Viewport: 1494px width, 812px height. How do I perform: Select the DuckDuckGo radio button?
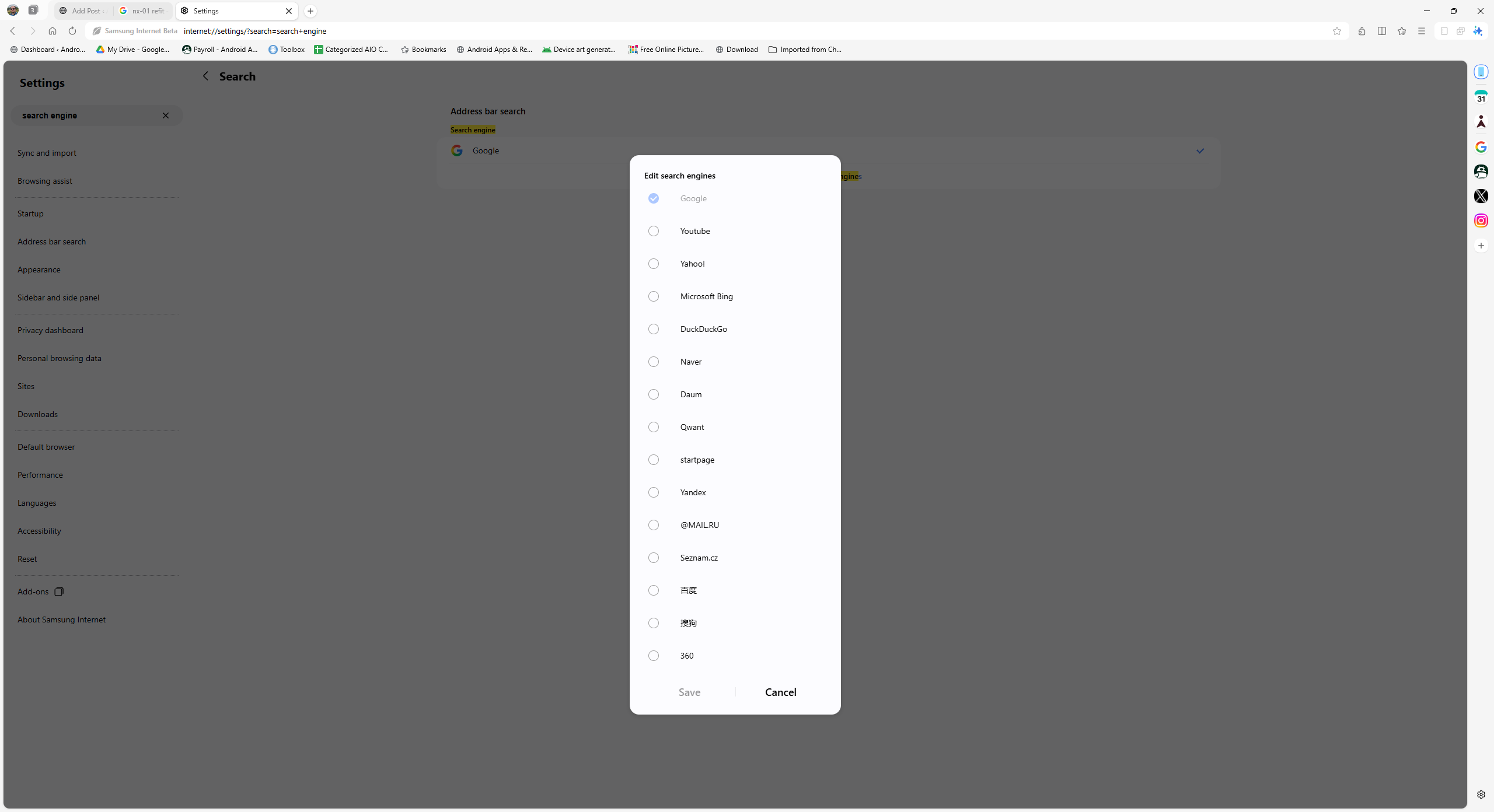click(654, 329)
